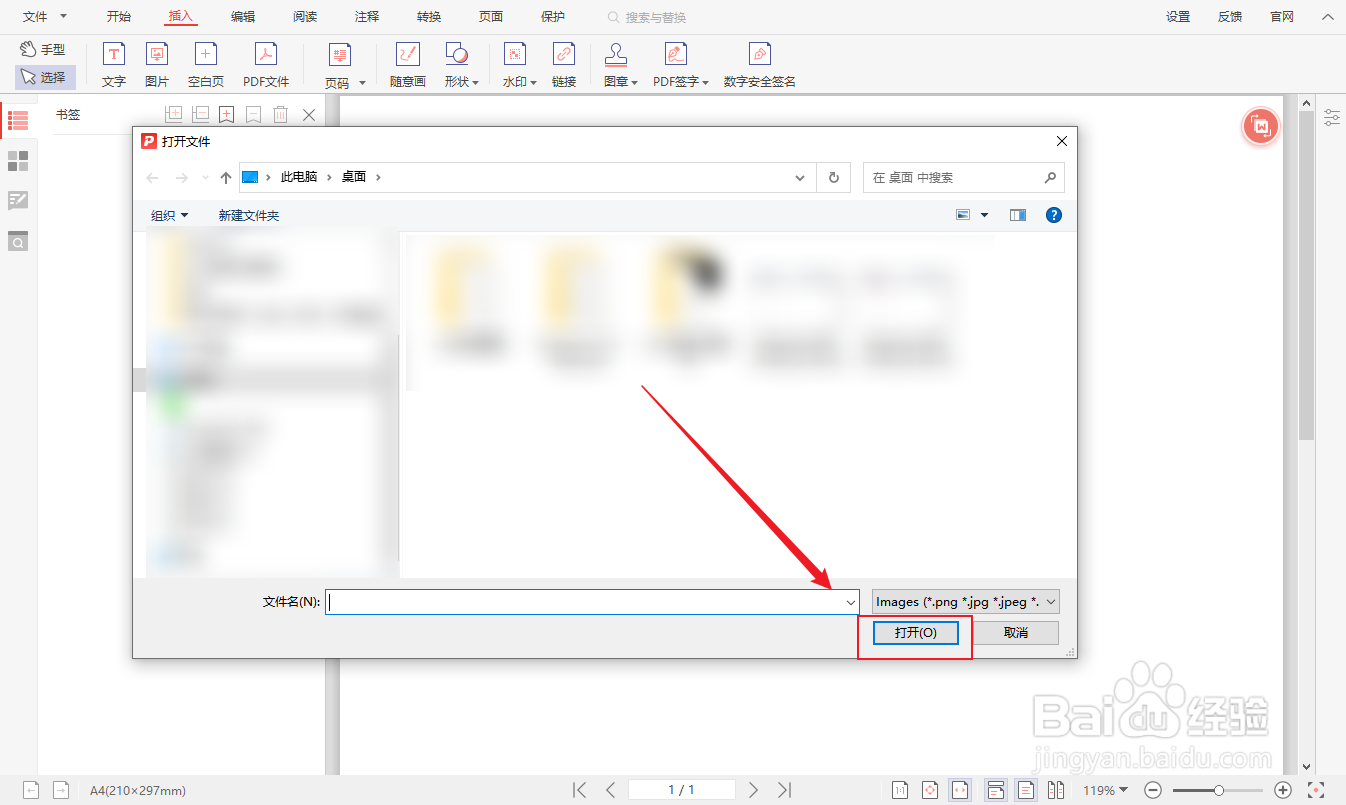Toggle single page layout

click(1025, 790)
